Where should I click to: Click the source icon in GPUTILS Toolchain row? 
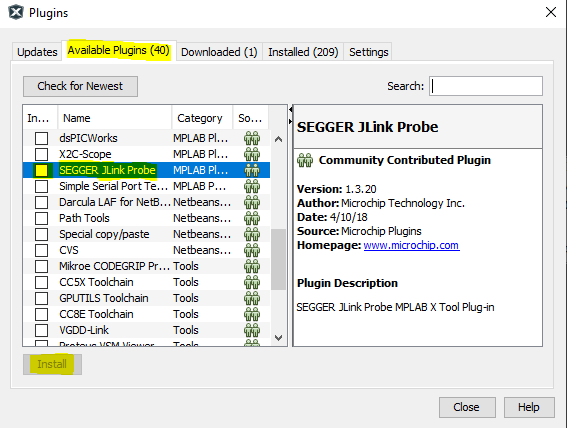click(x=252, y=298)
